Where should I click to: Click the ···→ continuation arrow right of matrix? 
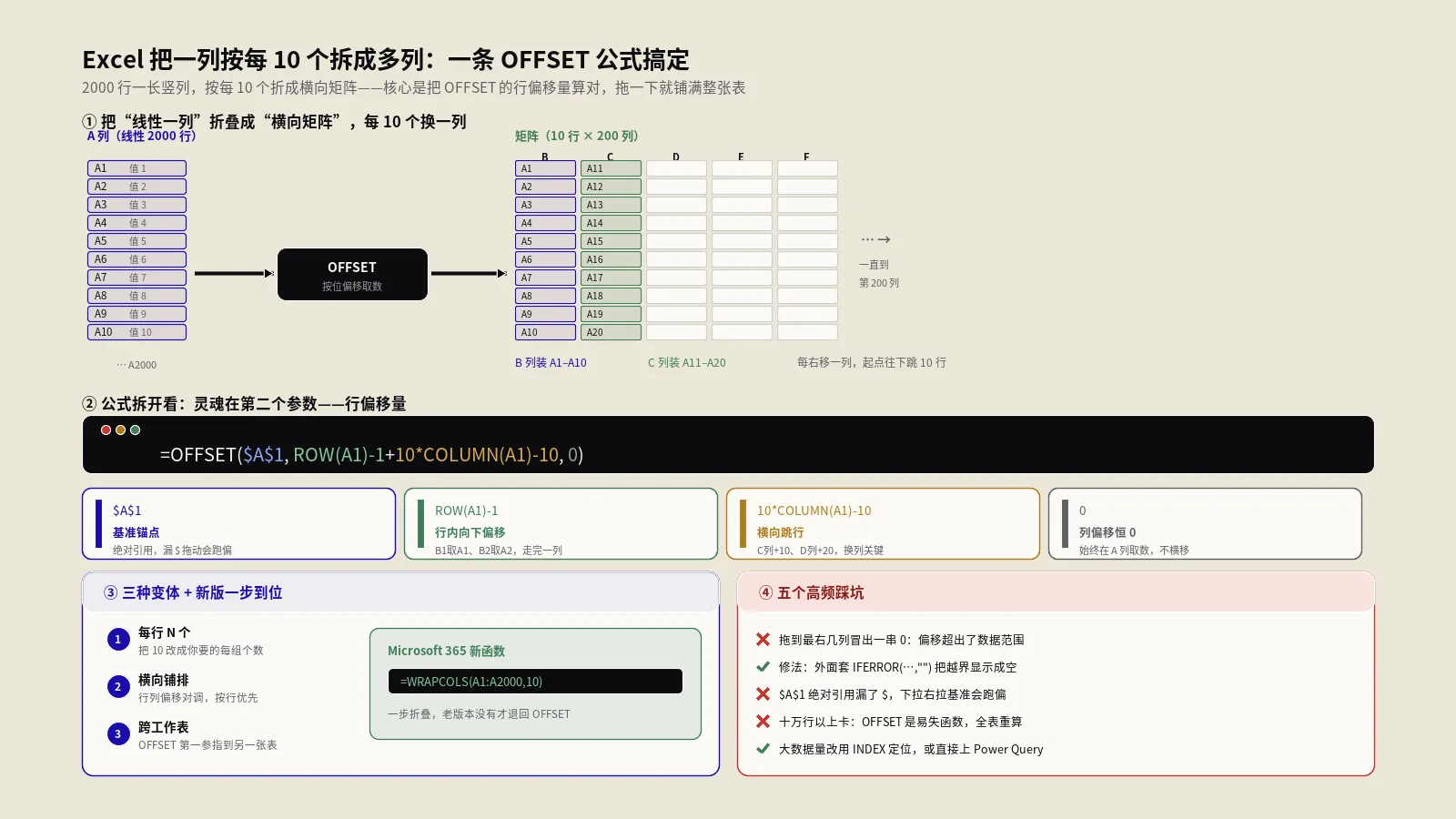875,239
